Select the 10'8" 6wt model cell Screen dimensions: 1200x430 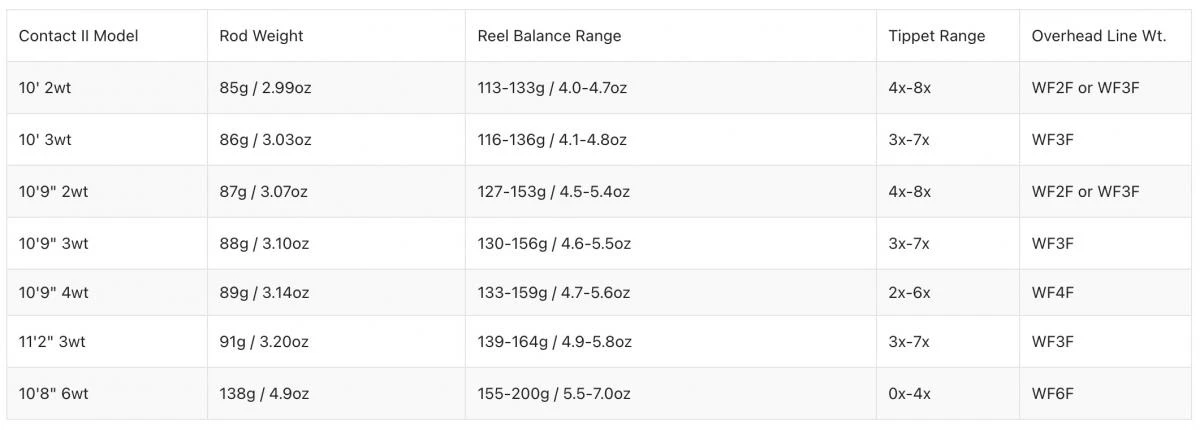coord(53,394)
